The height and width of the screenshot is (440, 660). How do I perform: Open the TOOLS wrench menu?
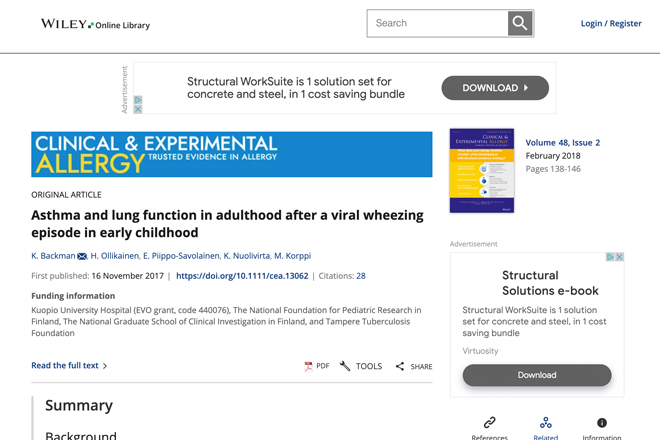tap(345, 366)
